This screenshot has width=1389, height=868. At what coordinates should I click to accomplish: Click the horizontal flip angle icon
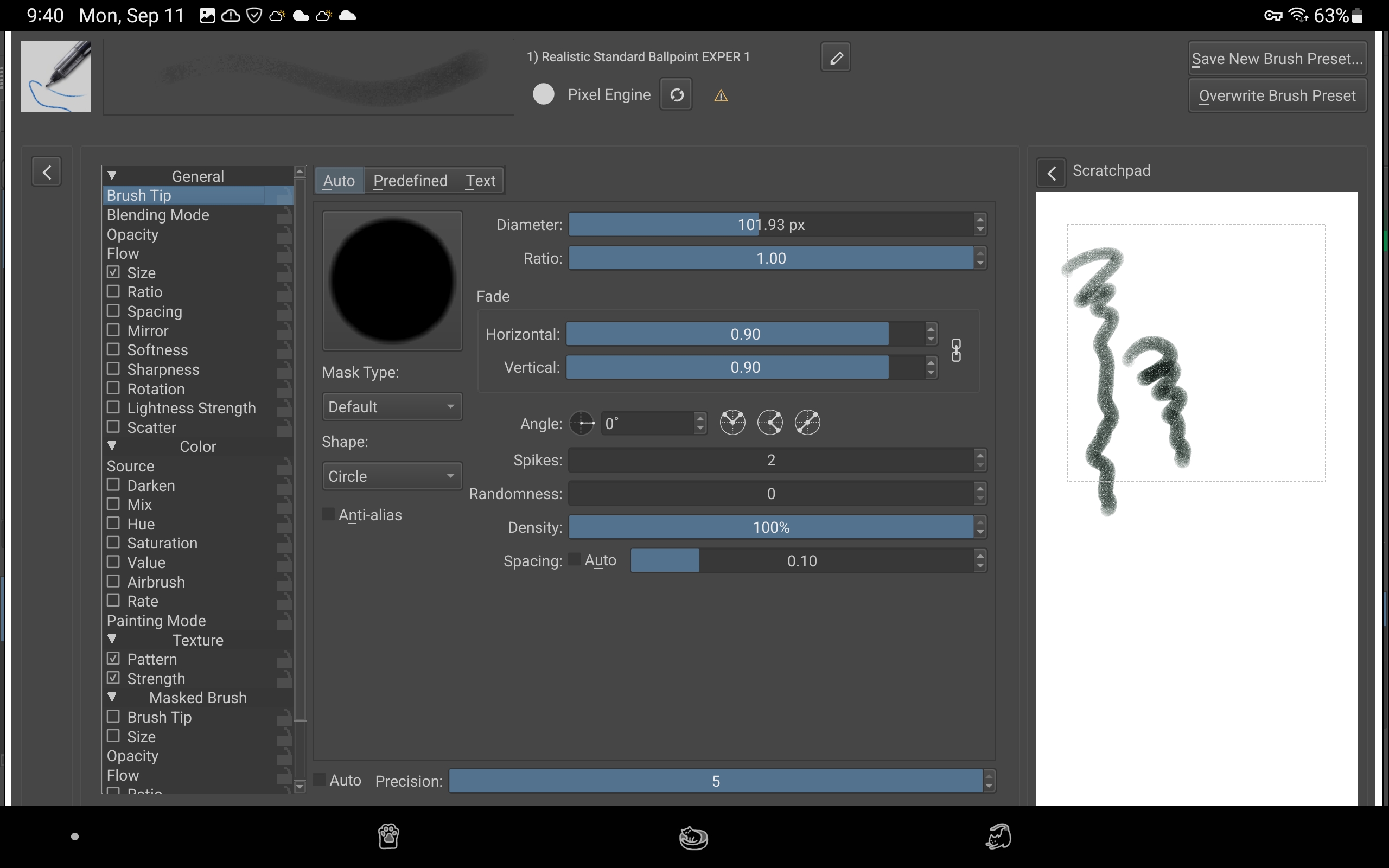(x=732, y=423)
